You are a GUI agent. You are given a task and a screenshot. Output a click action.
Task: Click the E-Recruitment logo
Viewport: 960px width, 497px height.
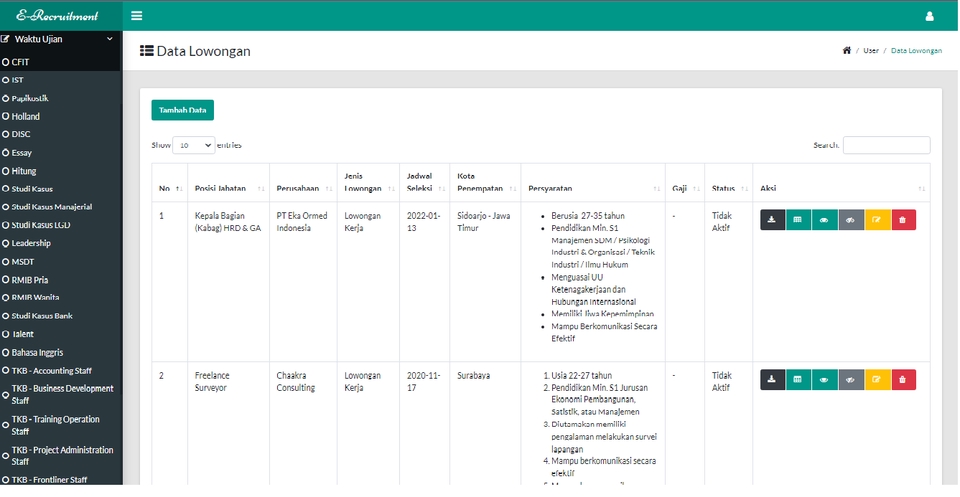coord(57,16)
